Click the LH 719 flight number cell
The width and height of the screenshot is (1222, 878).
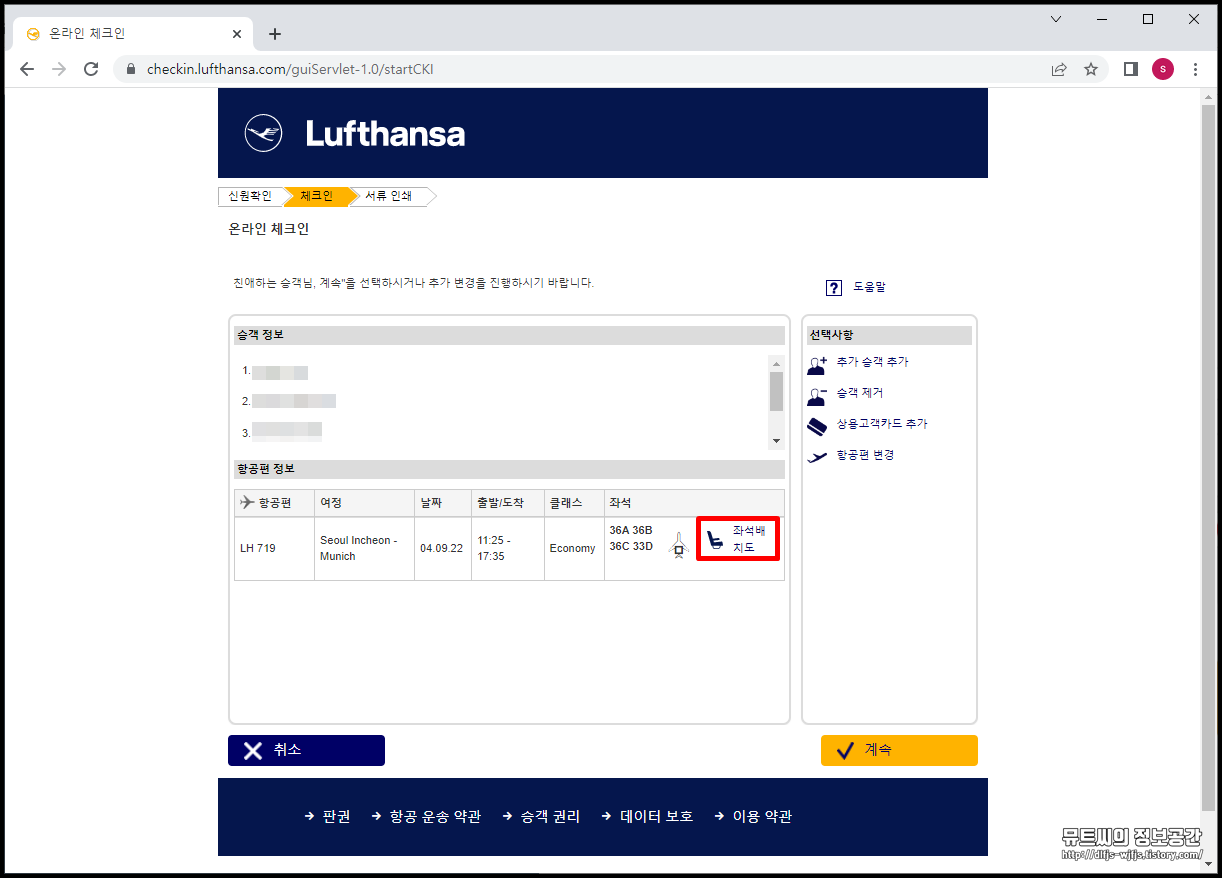click(274, 548)
